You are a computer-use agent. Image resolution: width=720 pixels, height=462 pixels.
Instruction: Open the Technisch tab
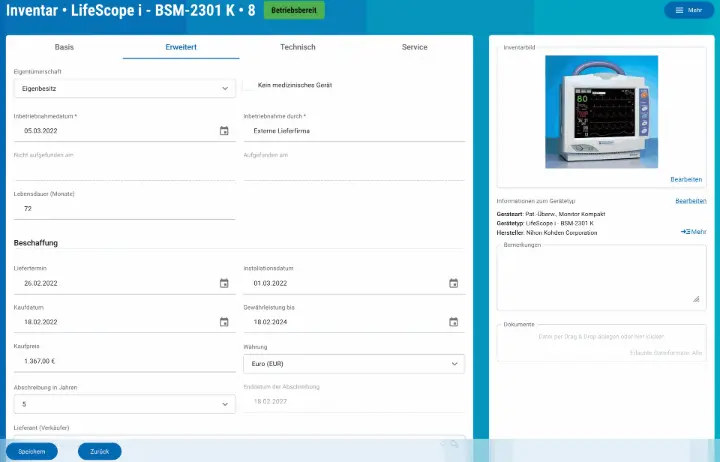click(298, 47)
